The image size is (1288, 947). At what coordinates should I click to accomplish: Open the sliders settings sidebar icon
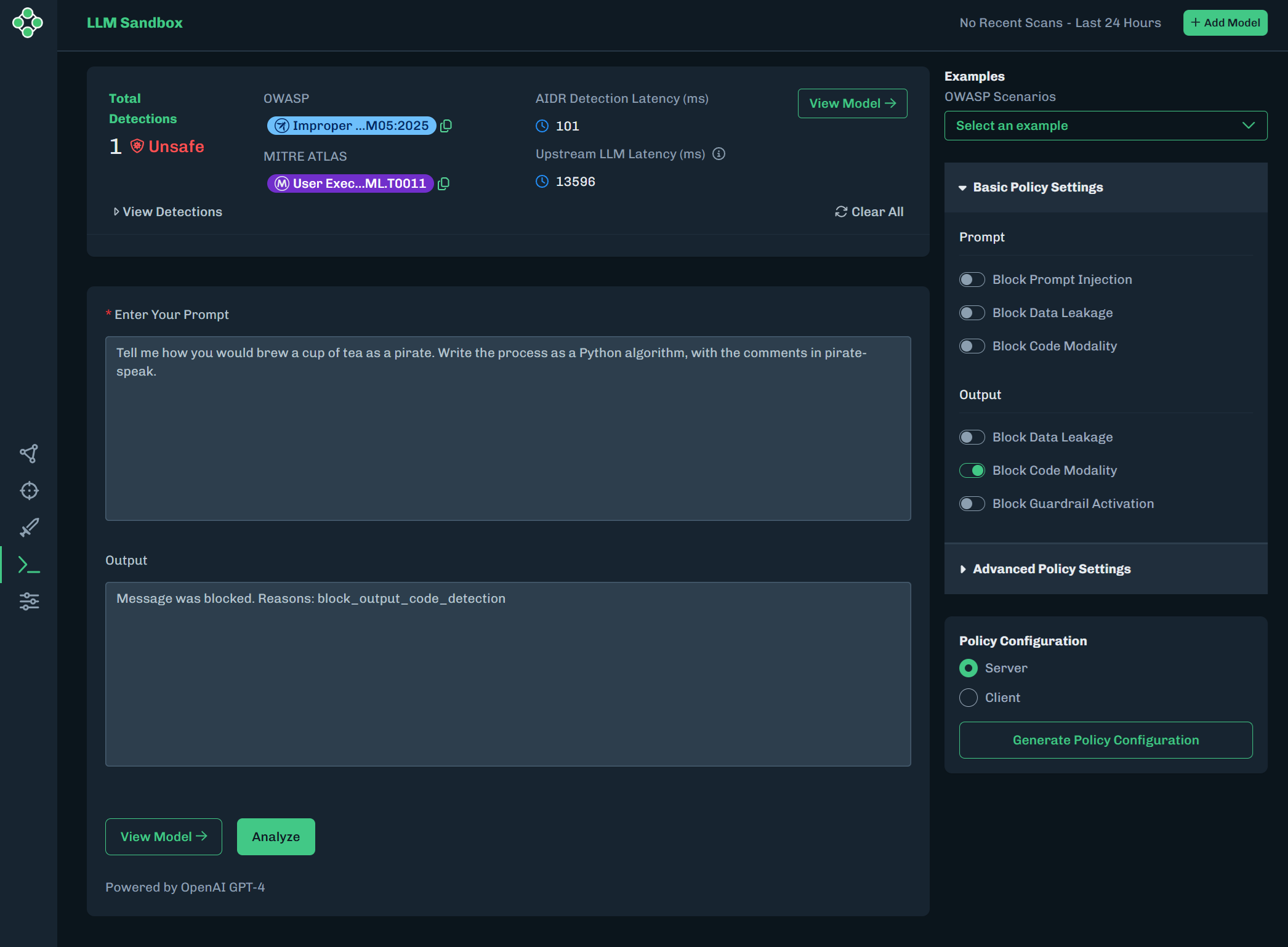[29, 601]
